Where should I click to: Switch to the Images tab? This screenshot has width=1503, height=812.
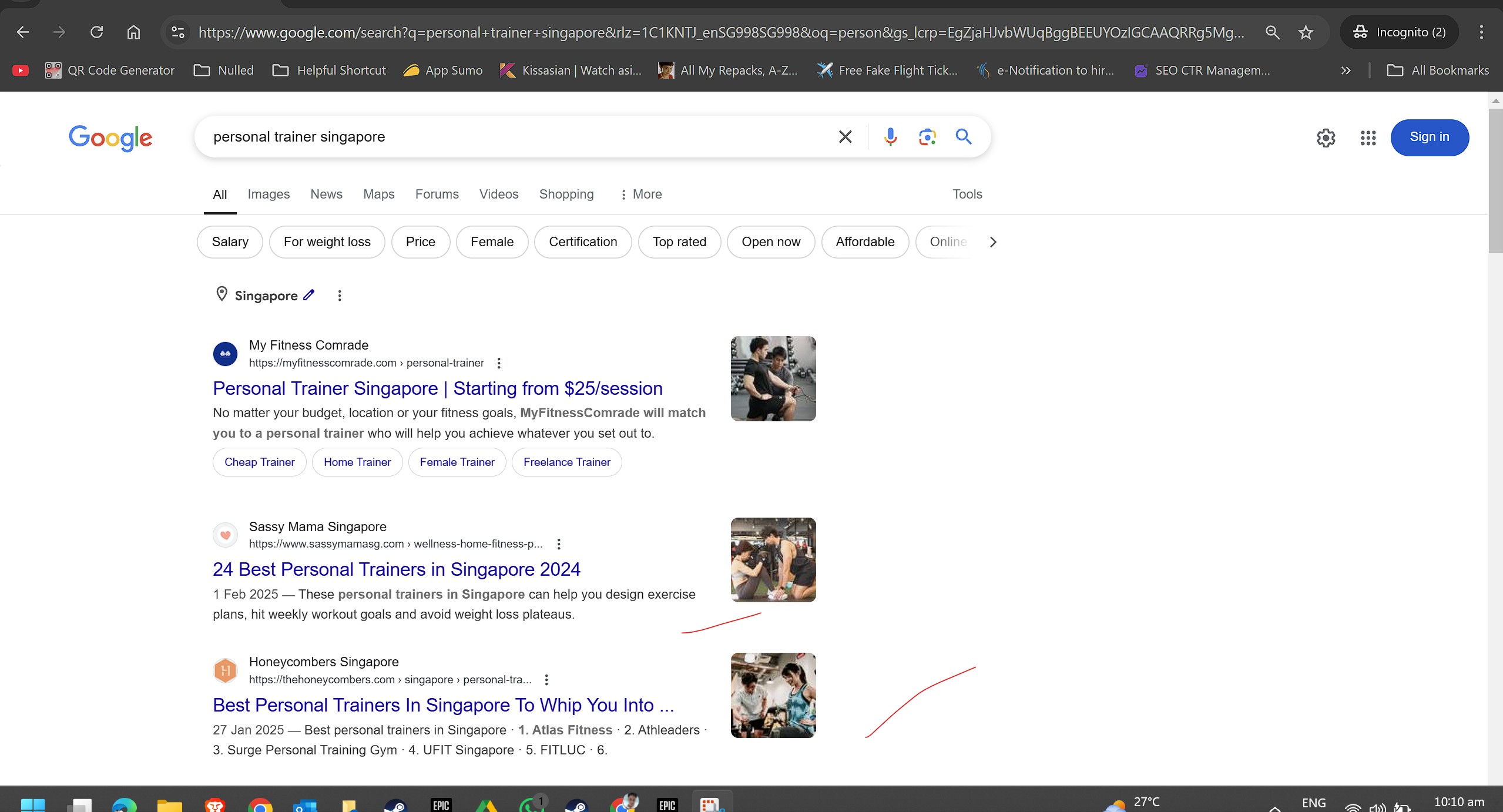[x=269, y=194]
